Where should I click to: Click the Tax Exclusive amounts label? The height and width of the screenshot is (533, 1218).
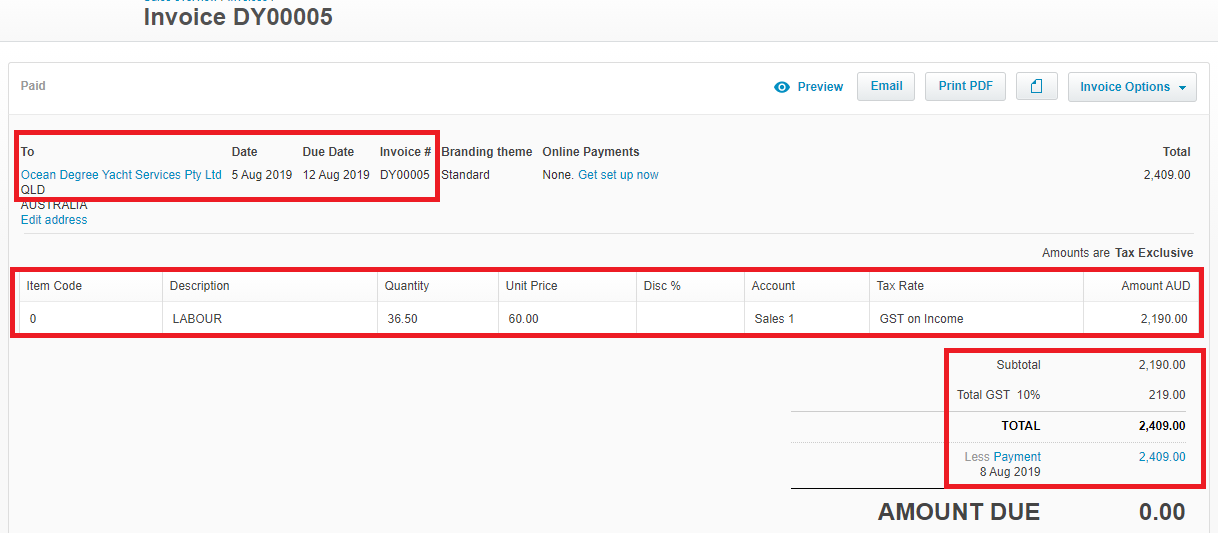[x=1154, y=253]
